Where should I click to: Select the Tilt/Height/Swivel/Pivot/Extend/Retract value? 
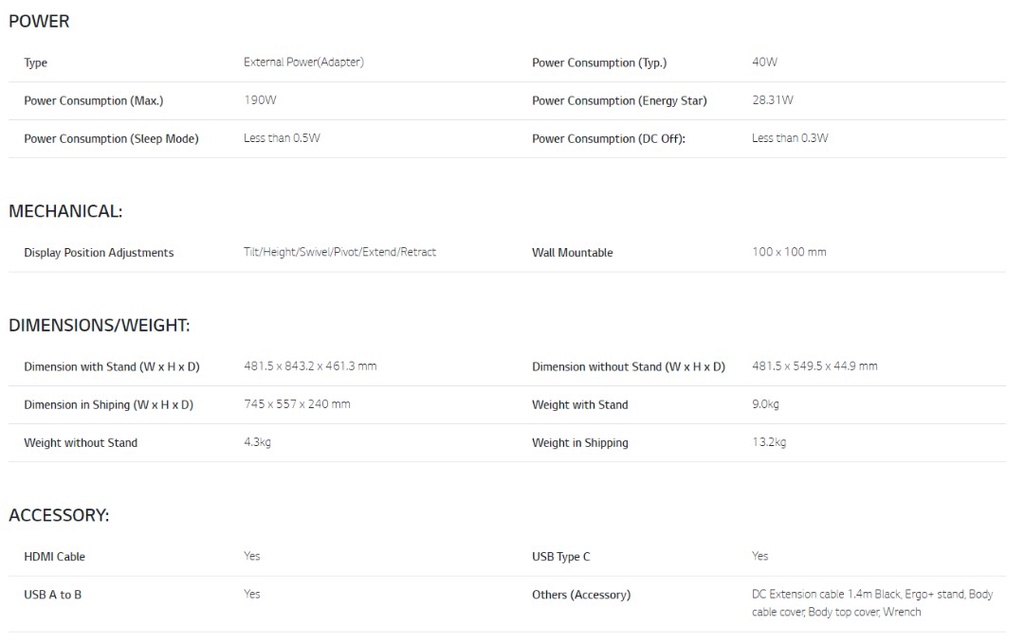tap(339, 252)
